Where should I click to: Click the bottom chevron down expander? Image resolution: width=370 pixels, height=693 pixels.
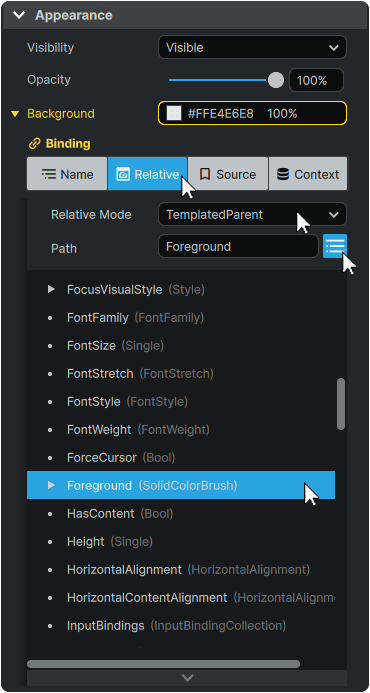[187, 678]
